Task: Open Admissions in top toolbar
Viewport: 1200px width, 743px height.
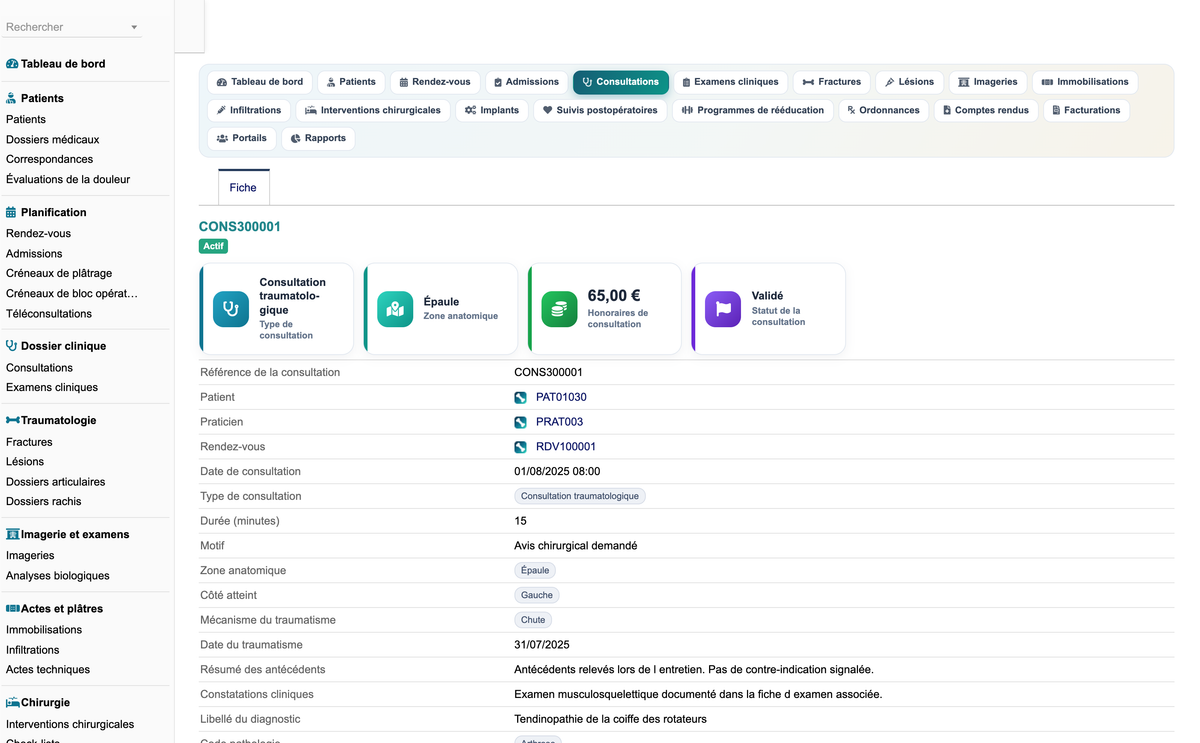Action: point(526,82)
